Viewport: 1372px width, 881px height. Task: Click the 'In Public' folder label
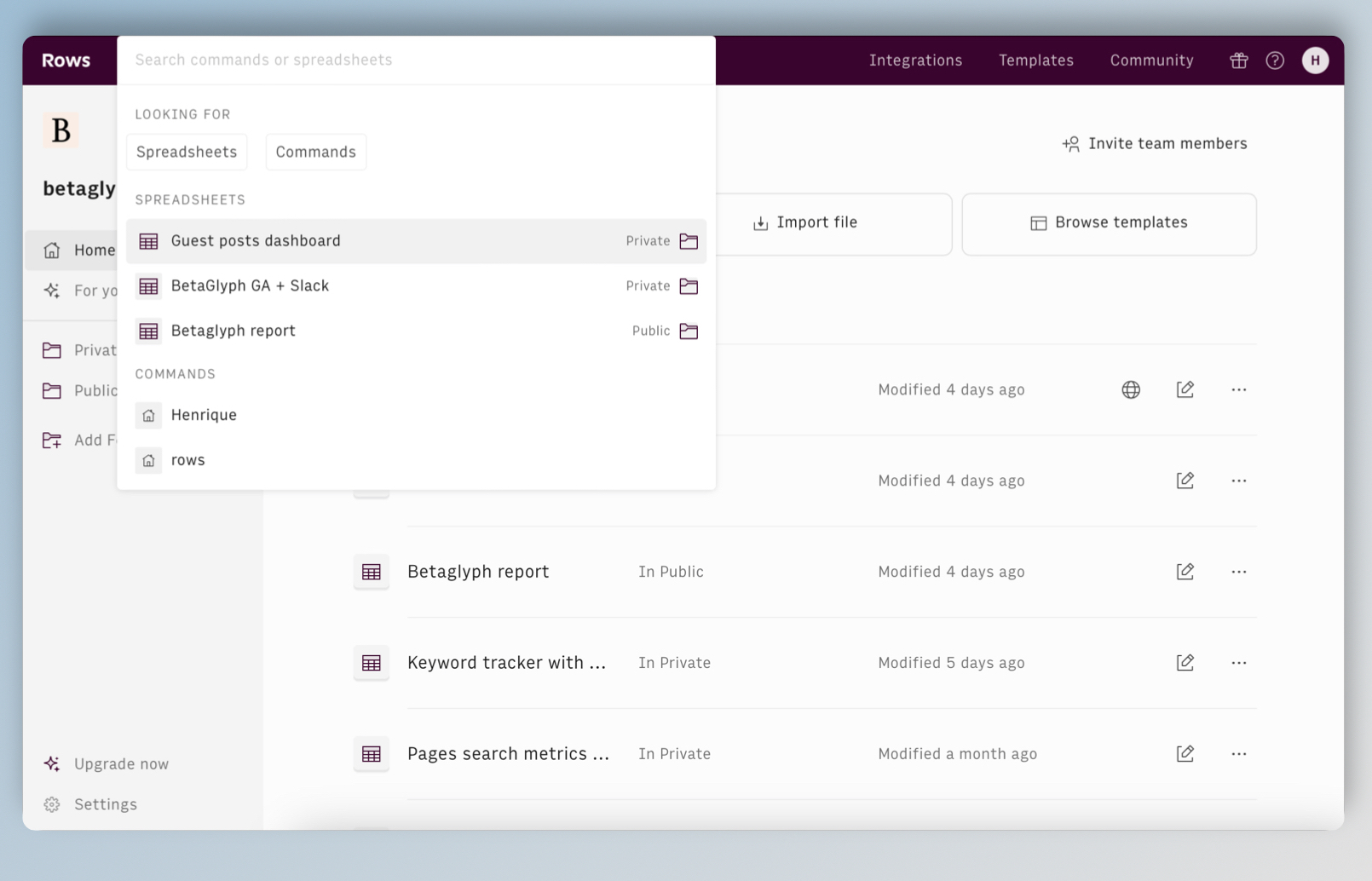(x=671, y=572)
